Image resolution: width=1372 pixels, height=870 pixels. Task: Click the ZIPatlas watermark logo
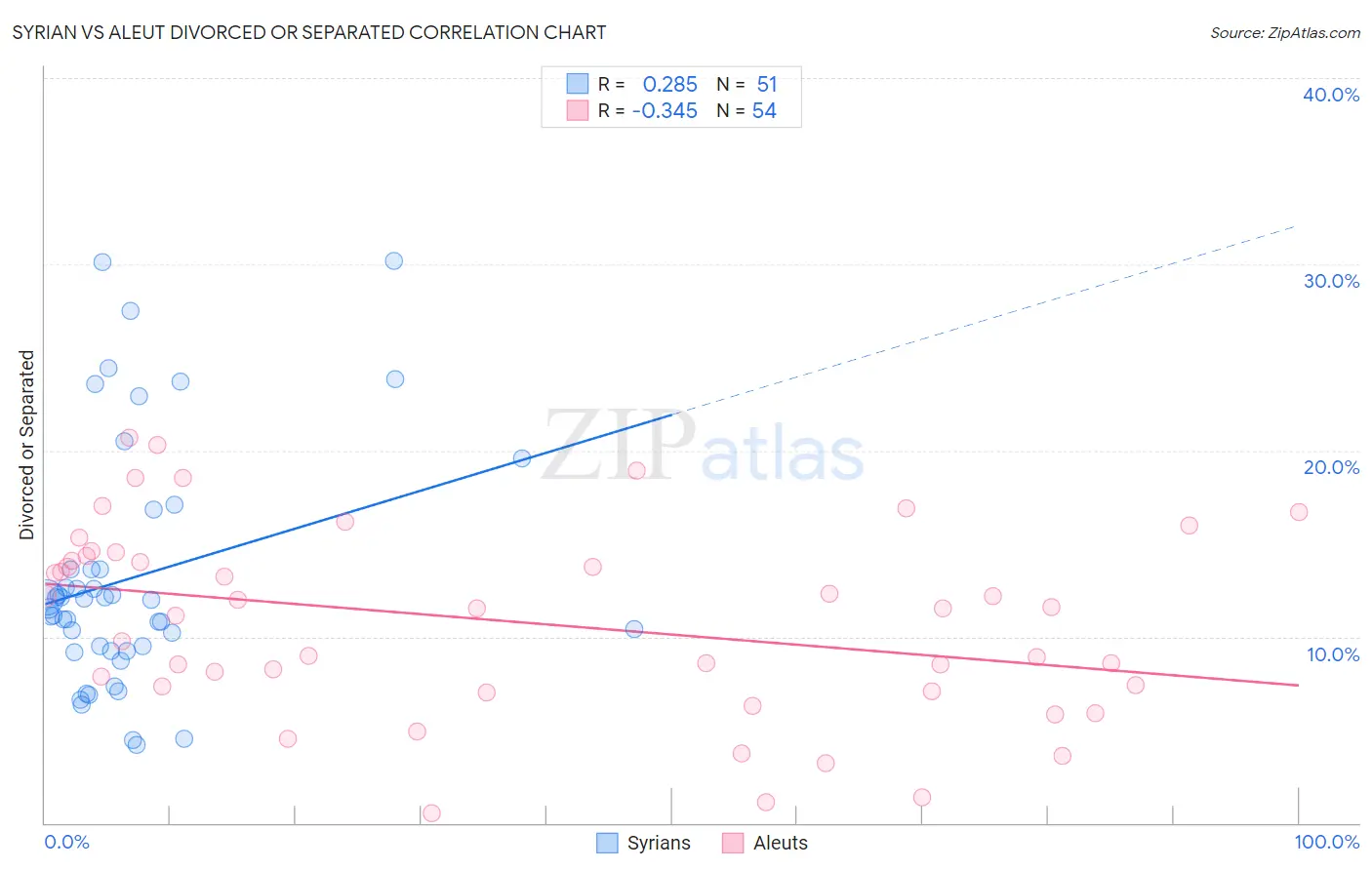coord(703,445)
